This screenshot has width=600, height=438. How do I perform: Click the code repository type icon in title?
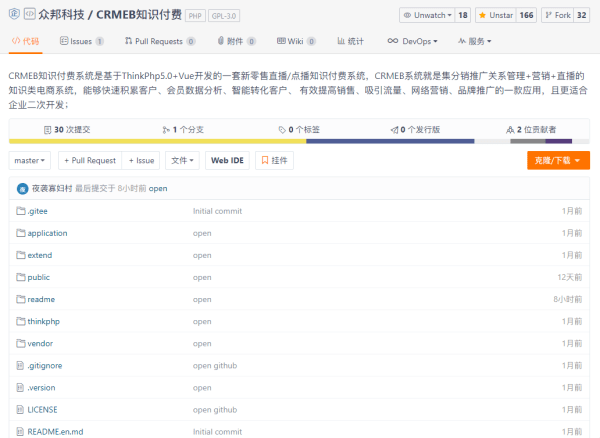pos(30,14)
